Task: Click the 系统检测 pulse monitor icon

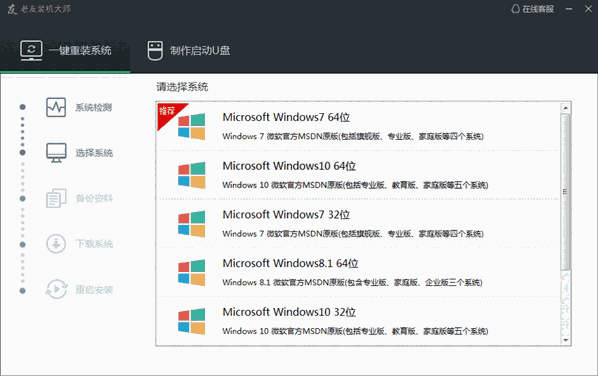Action: tap(56, 107)
